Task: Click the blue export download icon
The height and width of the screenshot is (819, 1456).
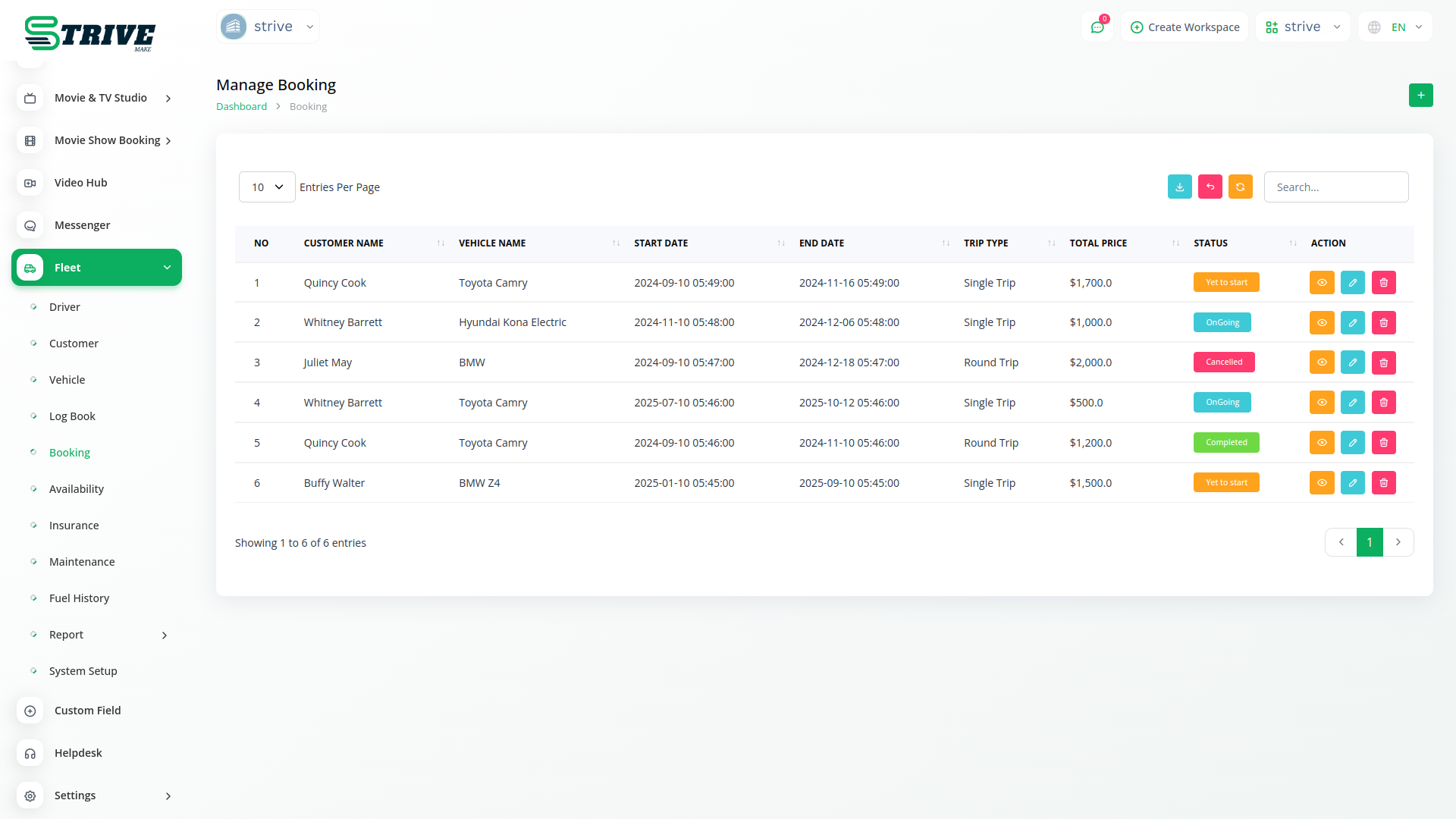Action: click(1179, 187)
